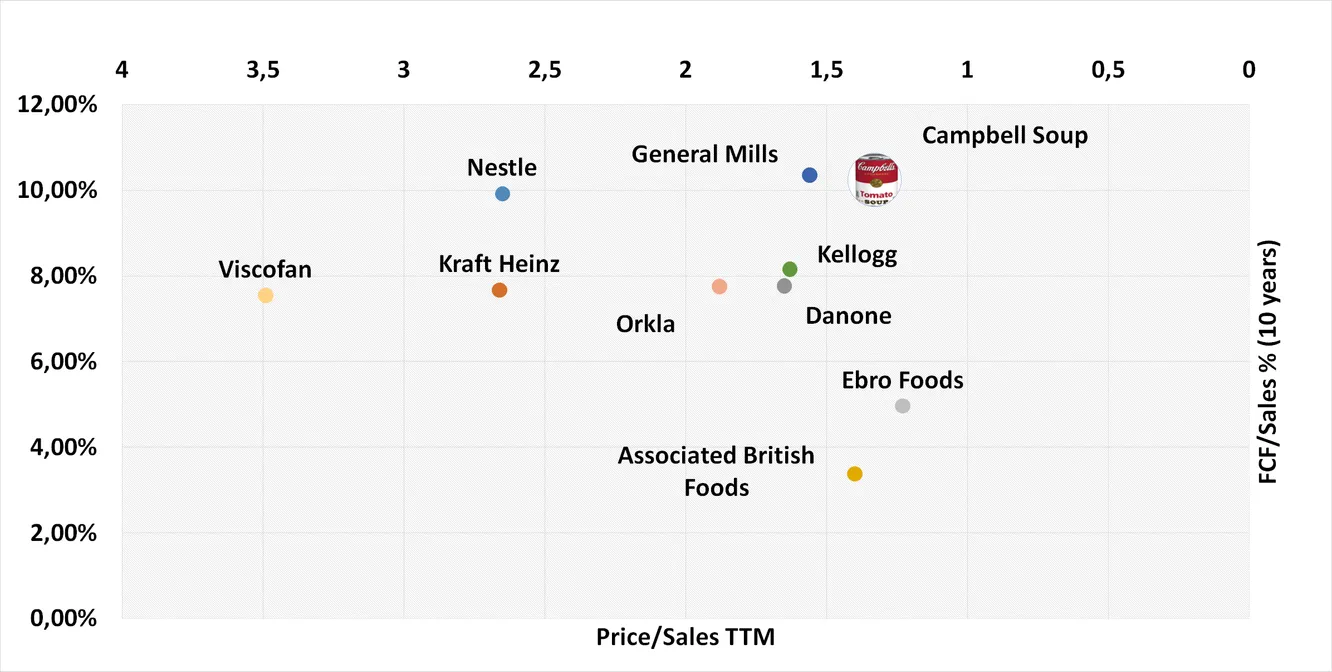
Task: Select the General Mills blue dot
Action: [x=810, y=175]
